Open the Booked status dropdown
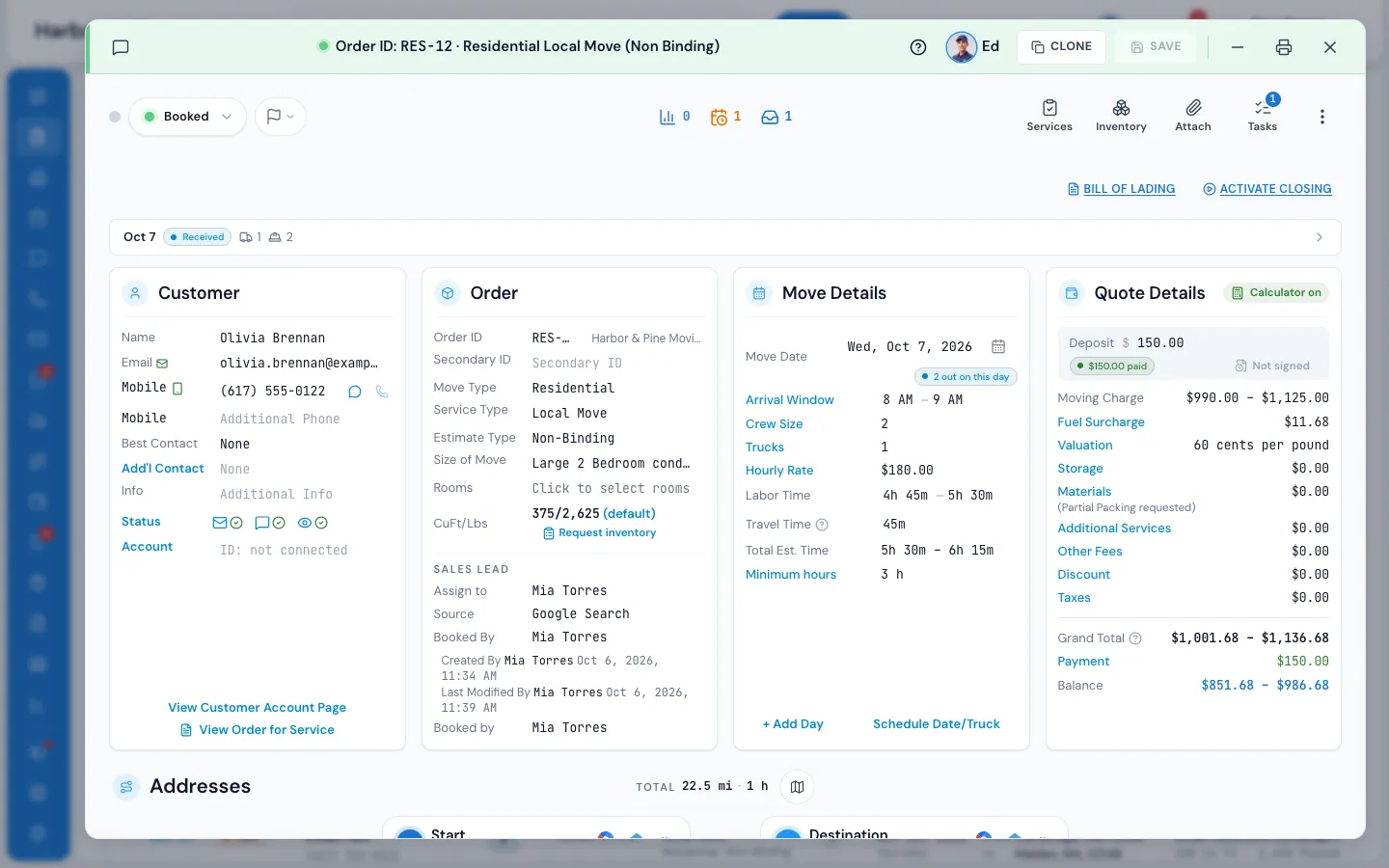 187,117
